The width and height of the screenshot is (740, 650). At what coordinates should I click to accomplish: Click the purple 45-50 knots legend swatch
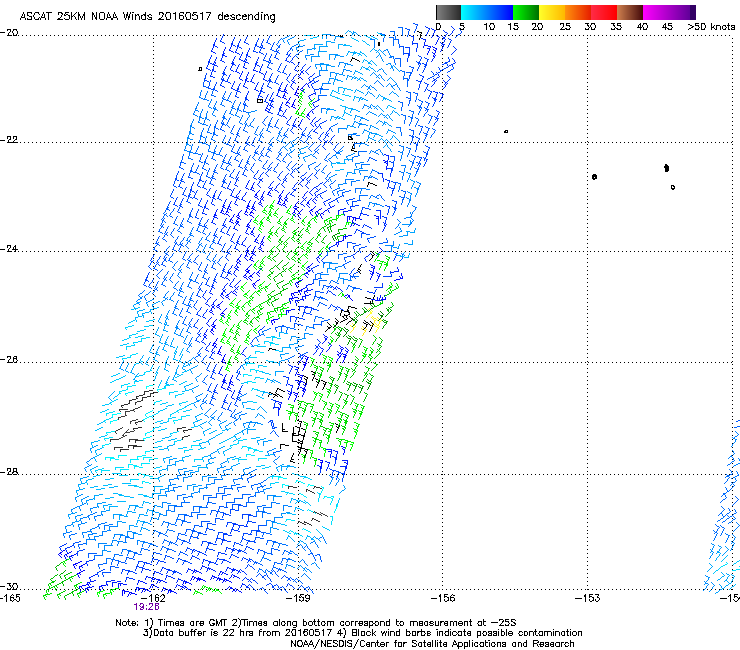[x=682, y=12]
